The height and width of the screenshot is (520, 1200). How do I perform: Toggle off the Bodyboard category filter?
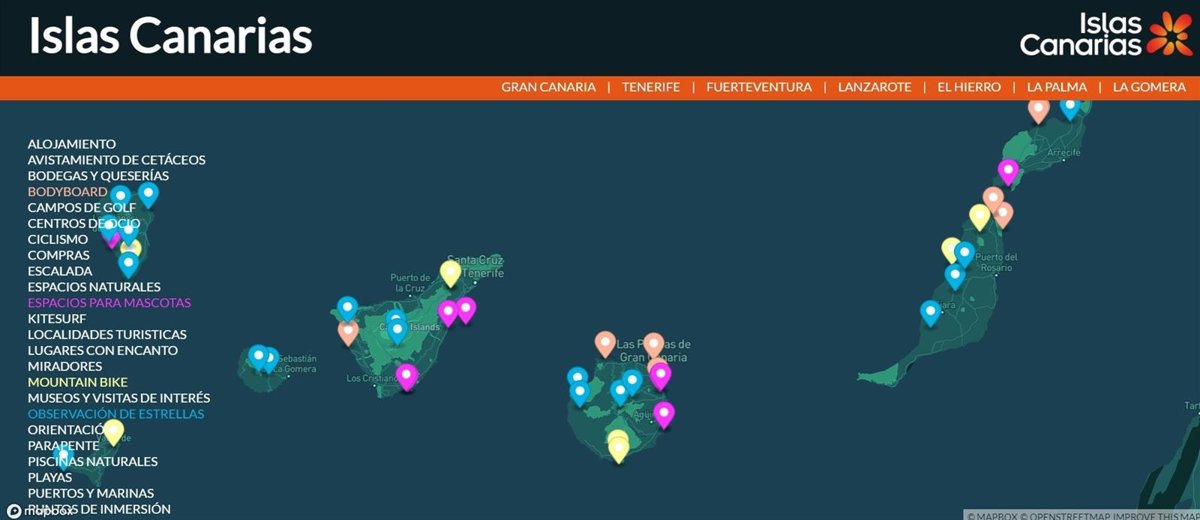click(67, 192)
